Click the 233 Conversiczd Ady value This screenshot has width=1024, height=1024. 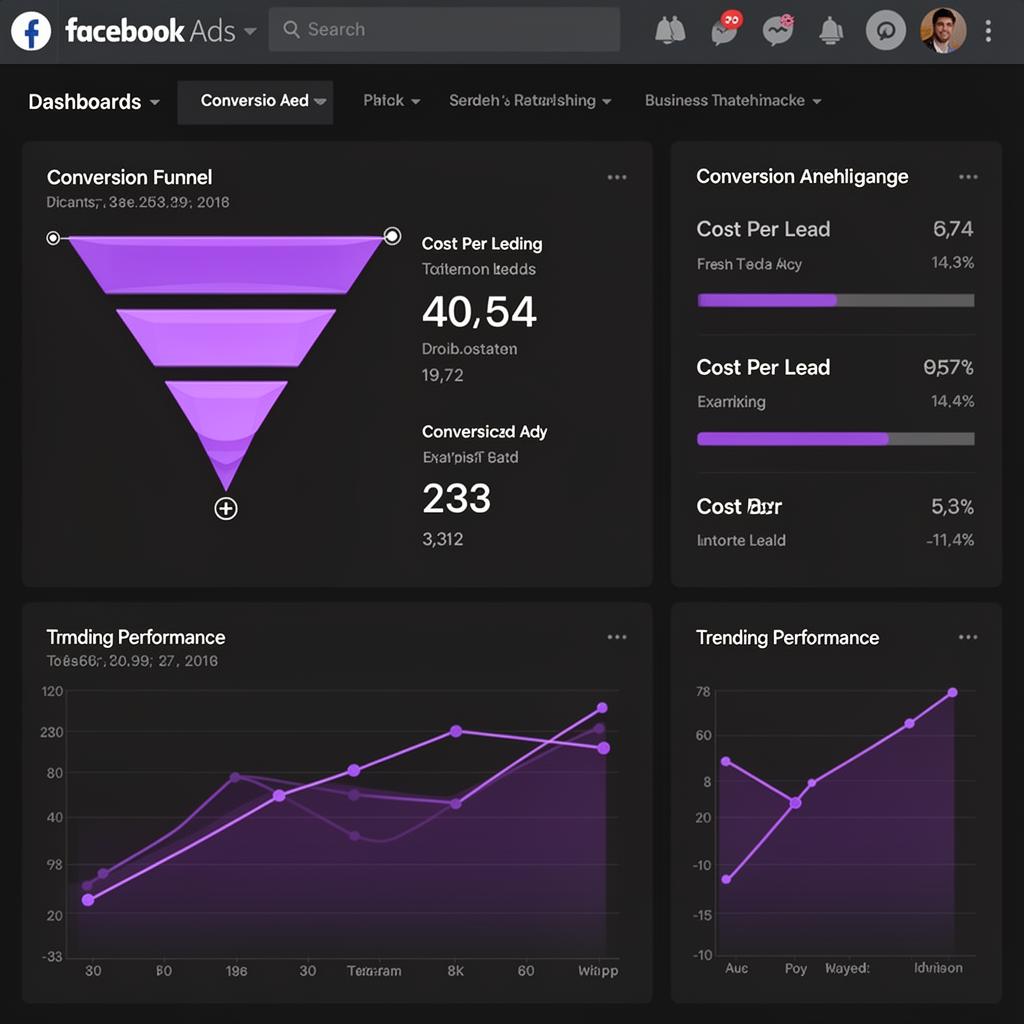[x=456, y=498]
